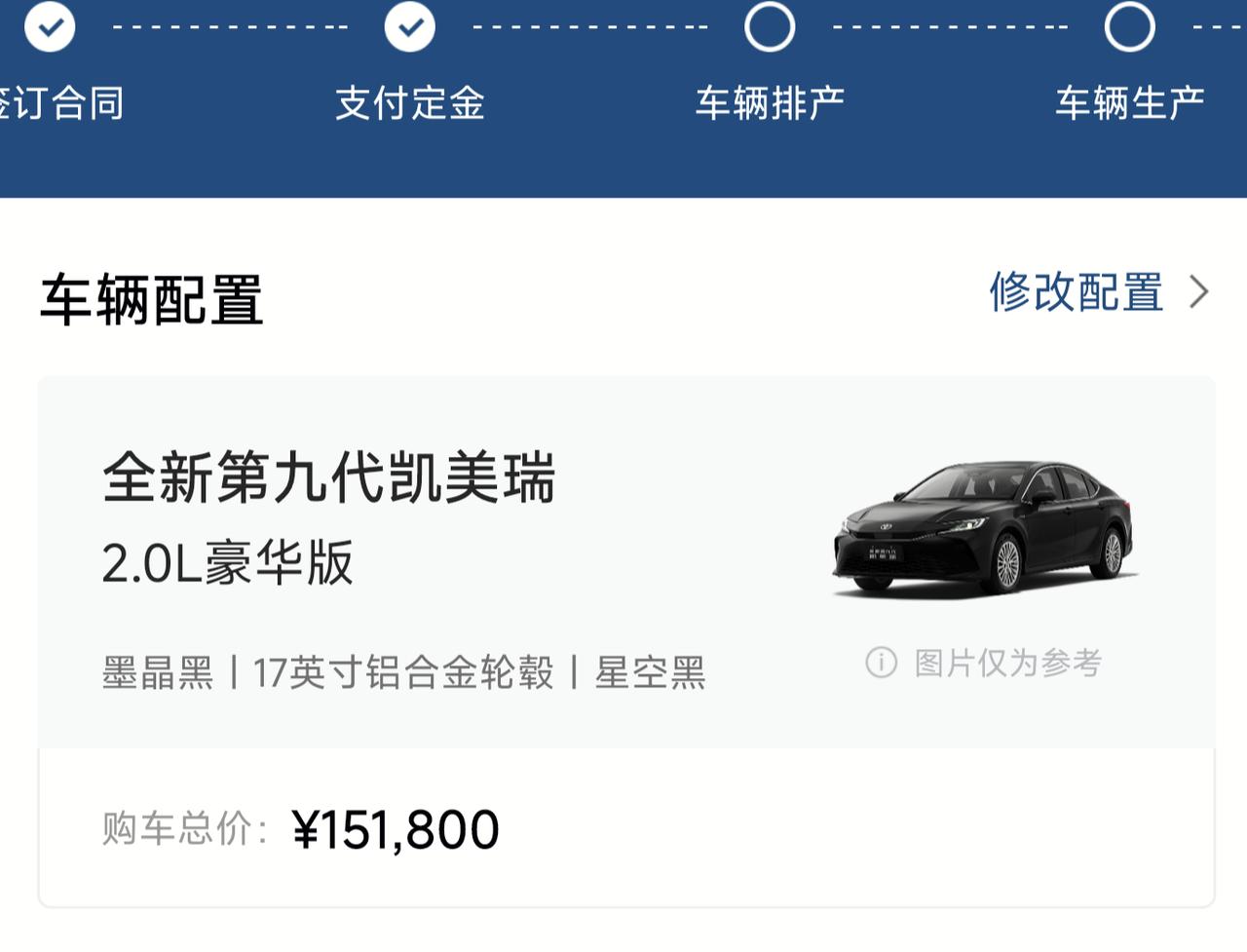Image resolution: width=1247 pixels, height=952 pixels.
Task: Tap the 星空黑 interior color text
Action: pos(650,672)
